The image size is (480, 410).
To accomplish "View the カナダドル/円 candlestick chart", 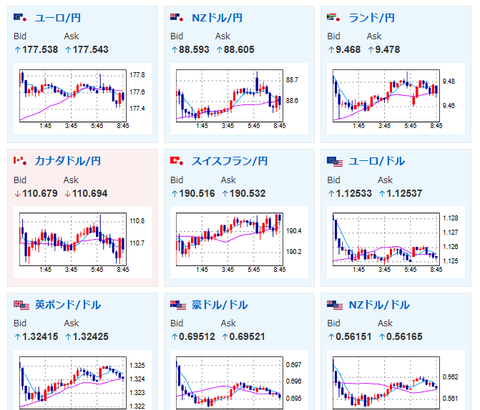I will coord(82,242).
